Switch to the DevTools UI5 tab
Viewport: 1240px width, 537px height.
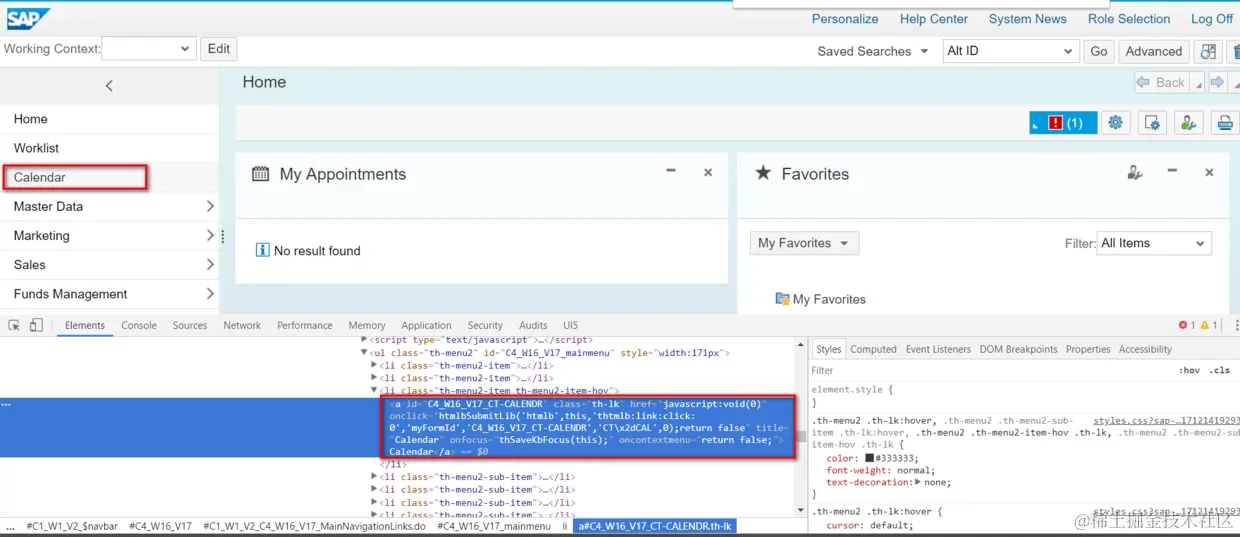tap(570, 325)
